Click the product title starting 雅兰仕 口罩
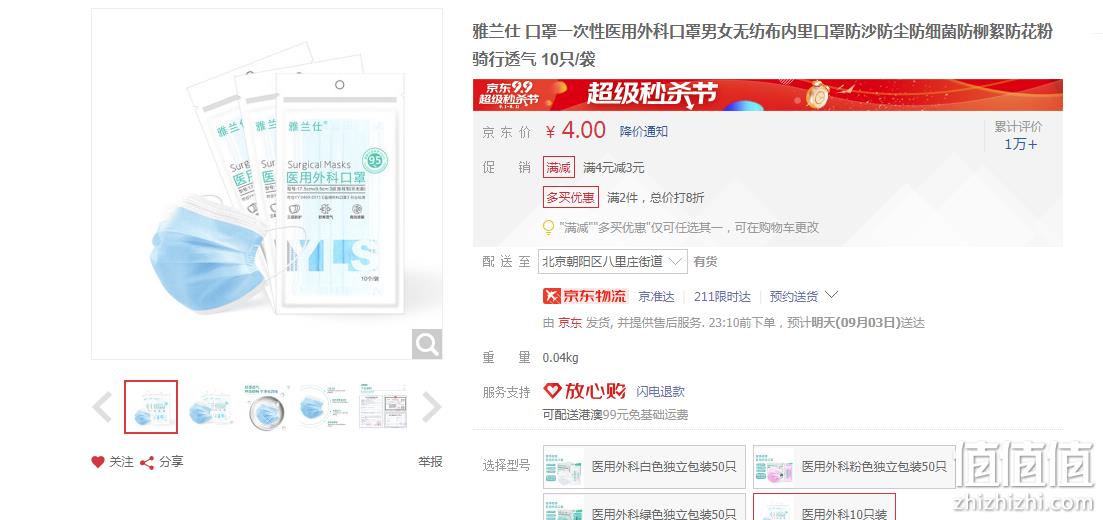Image resolution: width=1103 pixels, height=520 pixels. [x=763, y=45]
